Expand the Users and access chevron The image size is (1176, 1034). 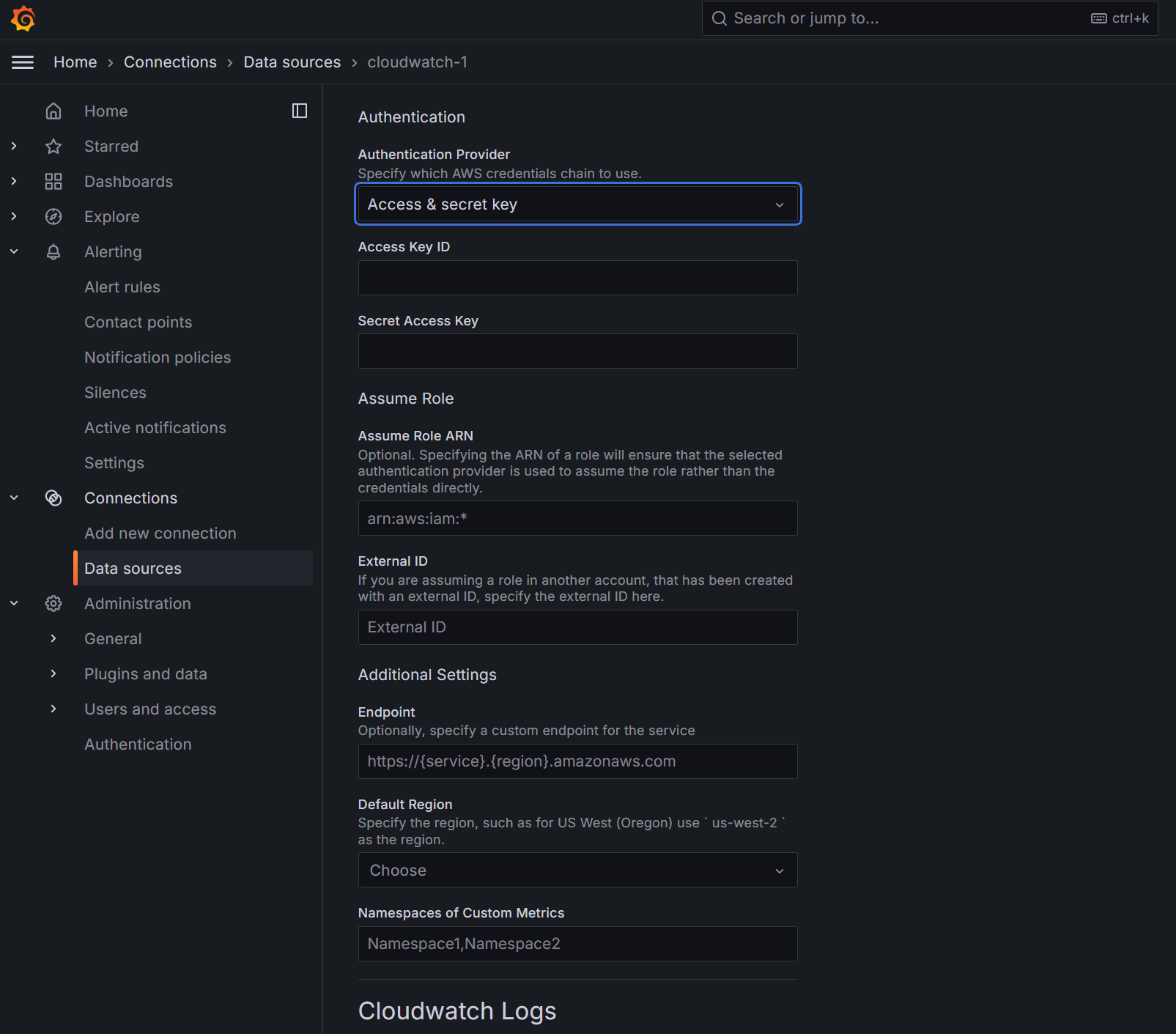click(53, 709)
